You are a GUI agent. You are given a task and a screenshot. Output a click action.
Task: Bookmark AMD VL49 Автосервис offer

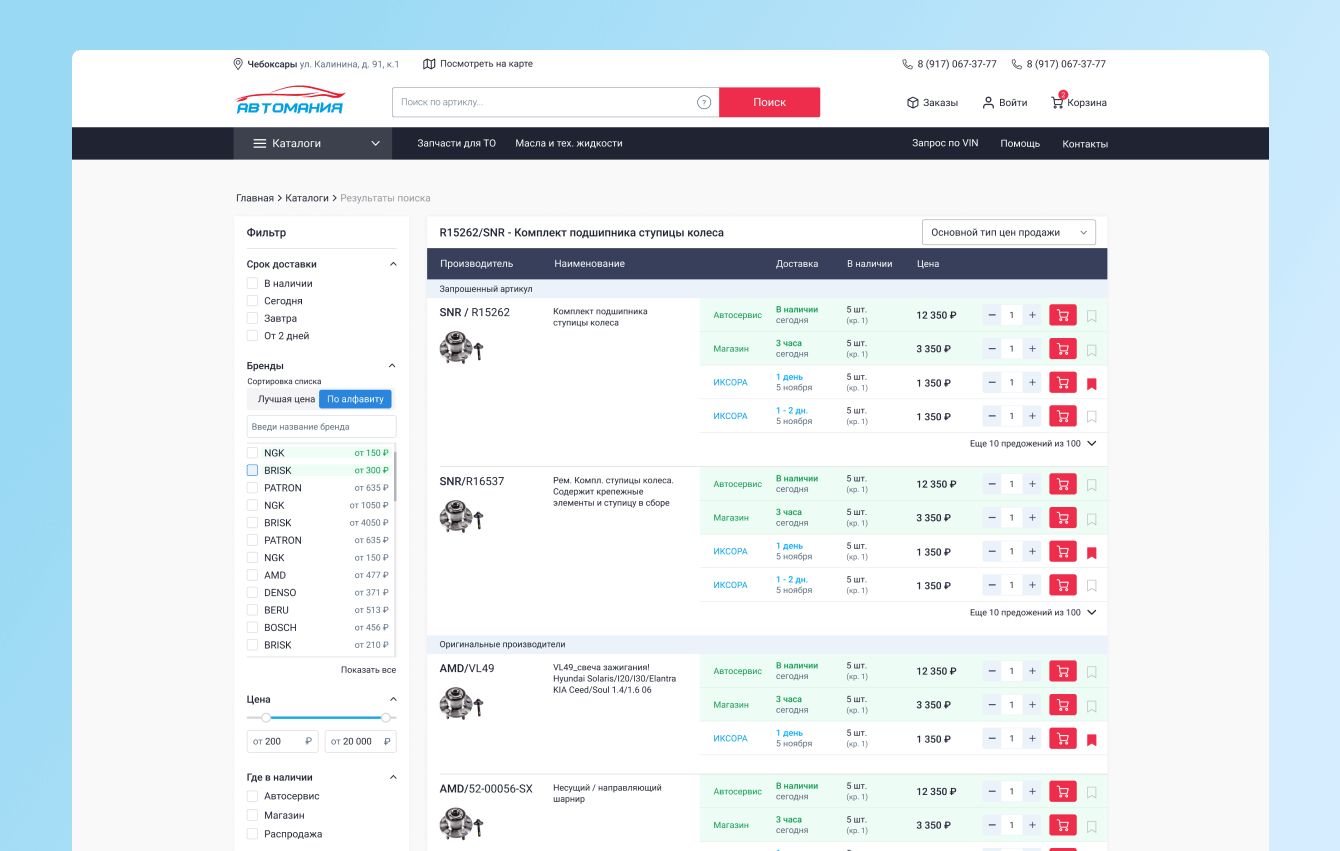click(x=1092, y=672)
